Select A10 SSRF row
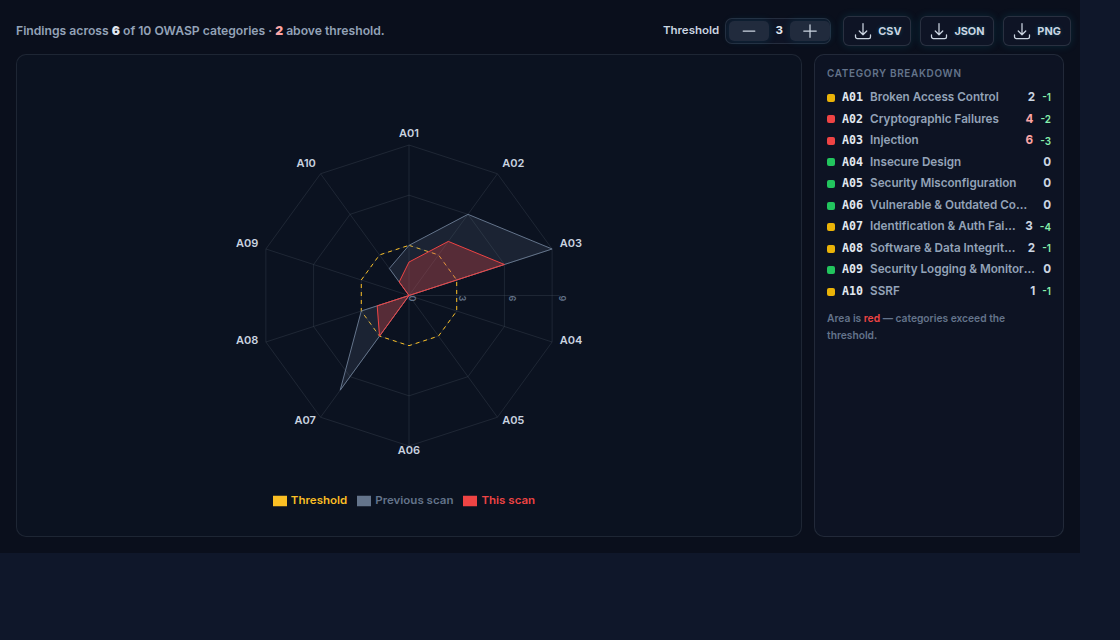Image resolution: width=1120 pixels, height=640 pixels. [x=939, y=291]
